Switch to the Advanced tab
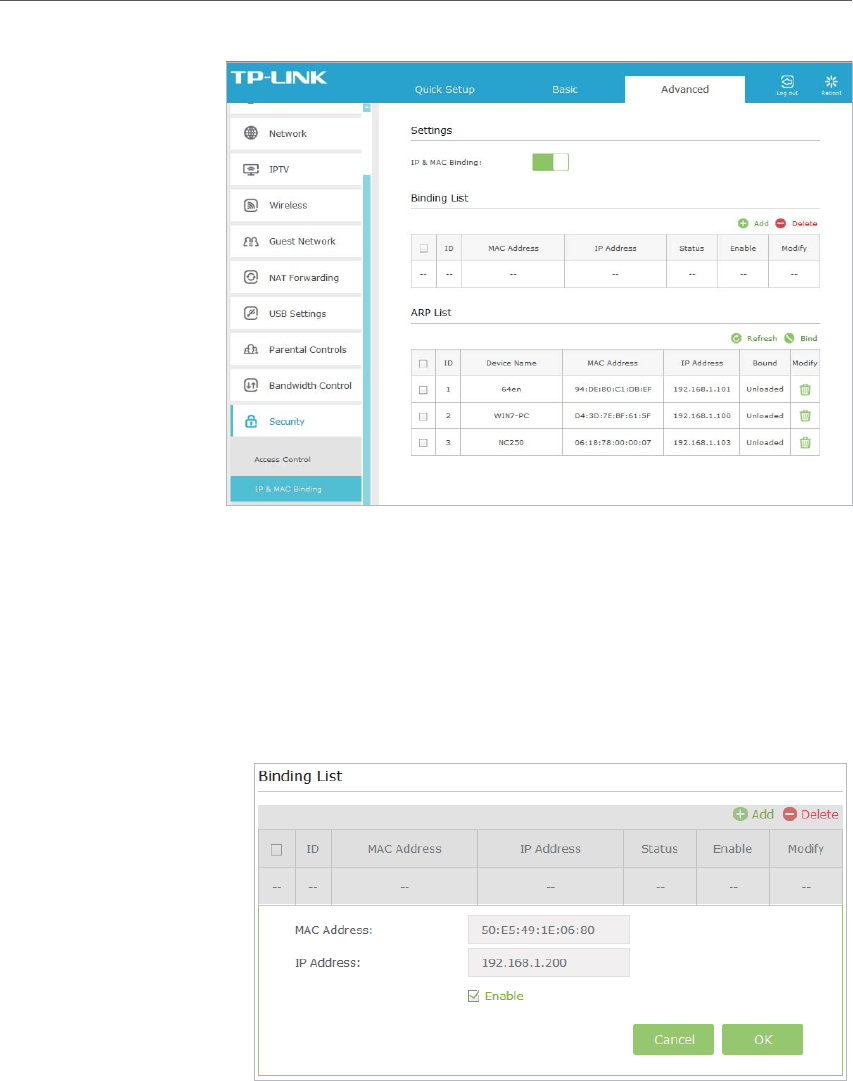This screenshot has width=853, height=1081. [x=685, y=89]
